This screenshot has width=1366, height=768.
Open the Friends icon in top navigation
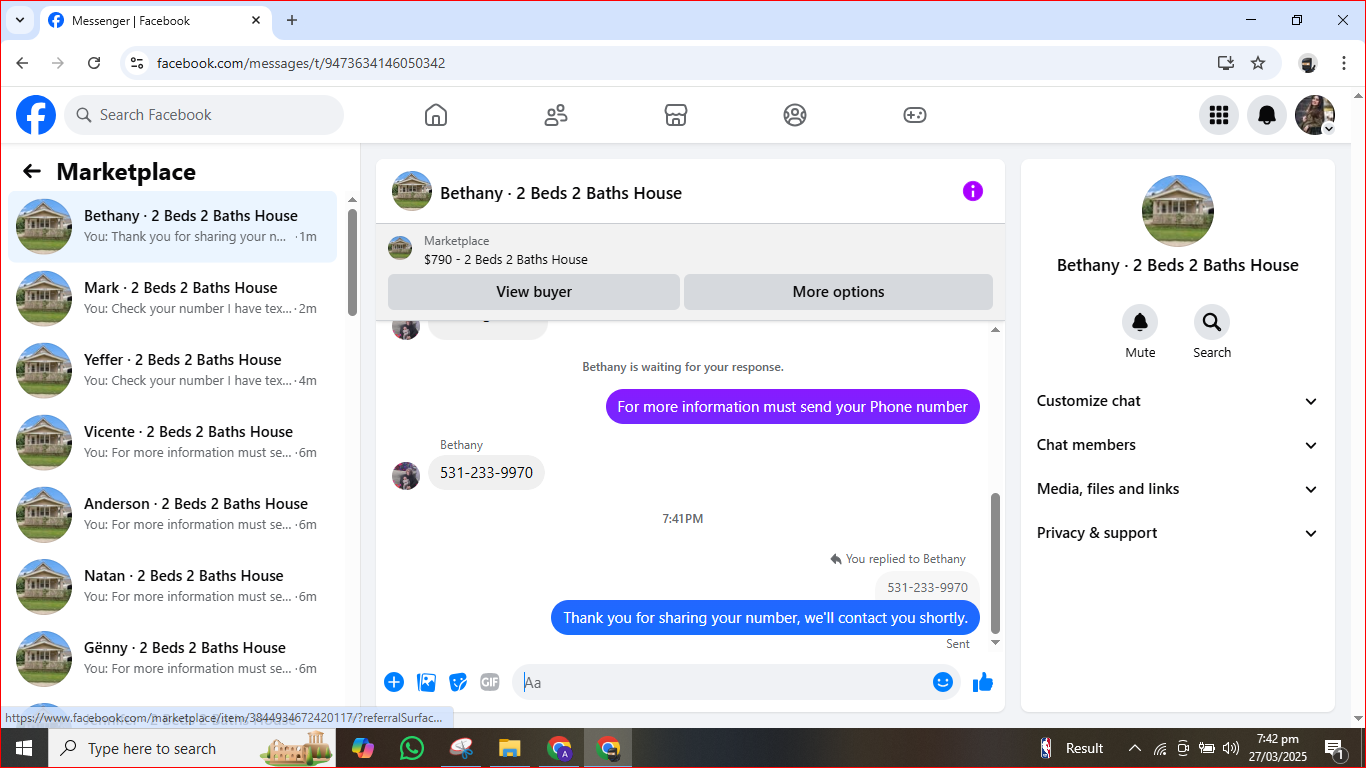pyautogui.click(x=556, y=115)
